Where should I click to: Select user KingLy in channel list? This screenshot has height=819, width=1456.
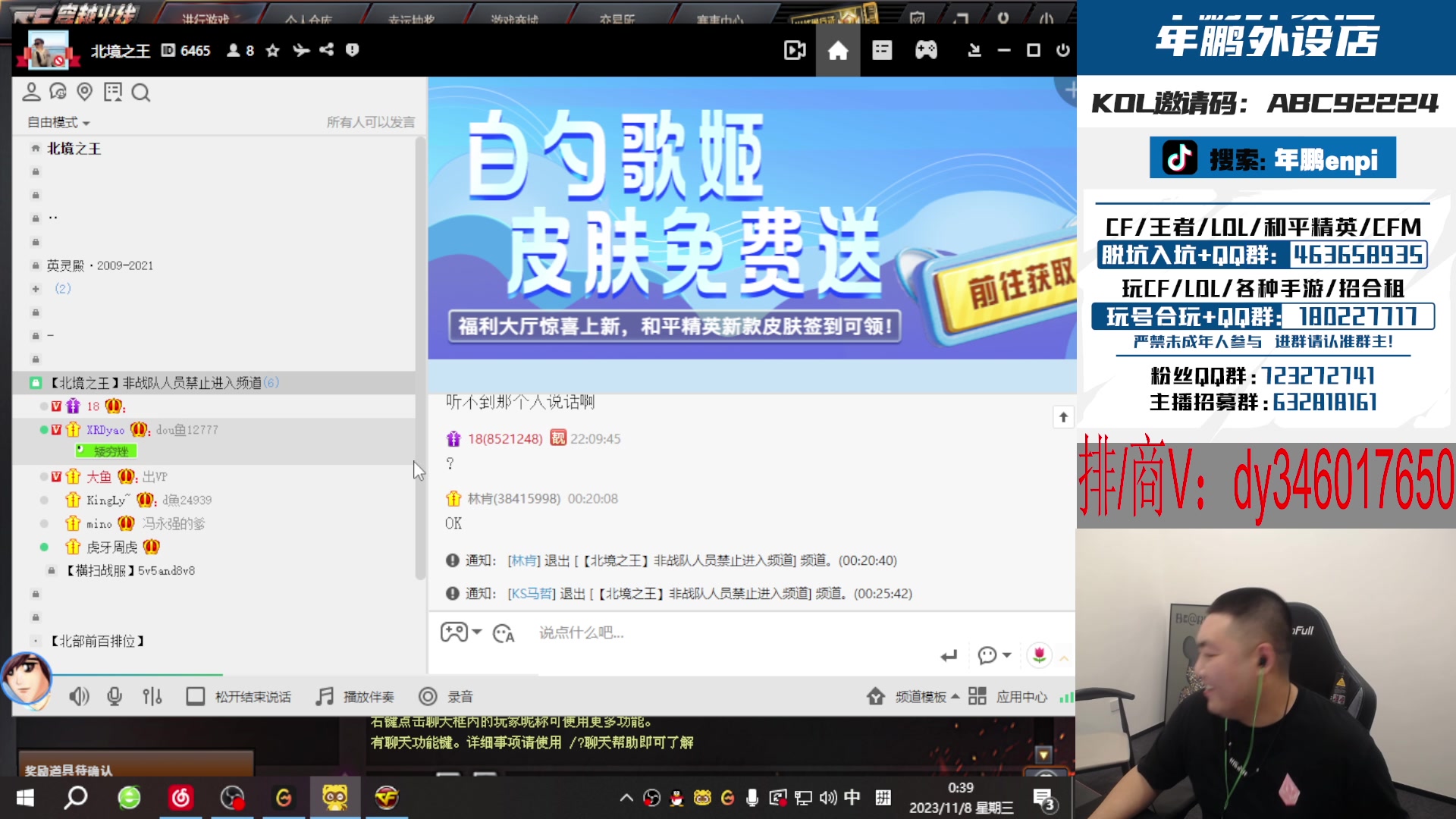tap(108, 500)
